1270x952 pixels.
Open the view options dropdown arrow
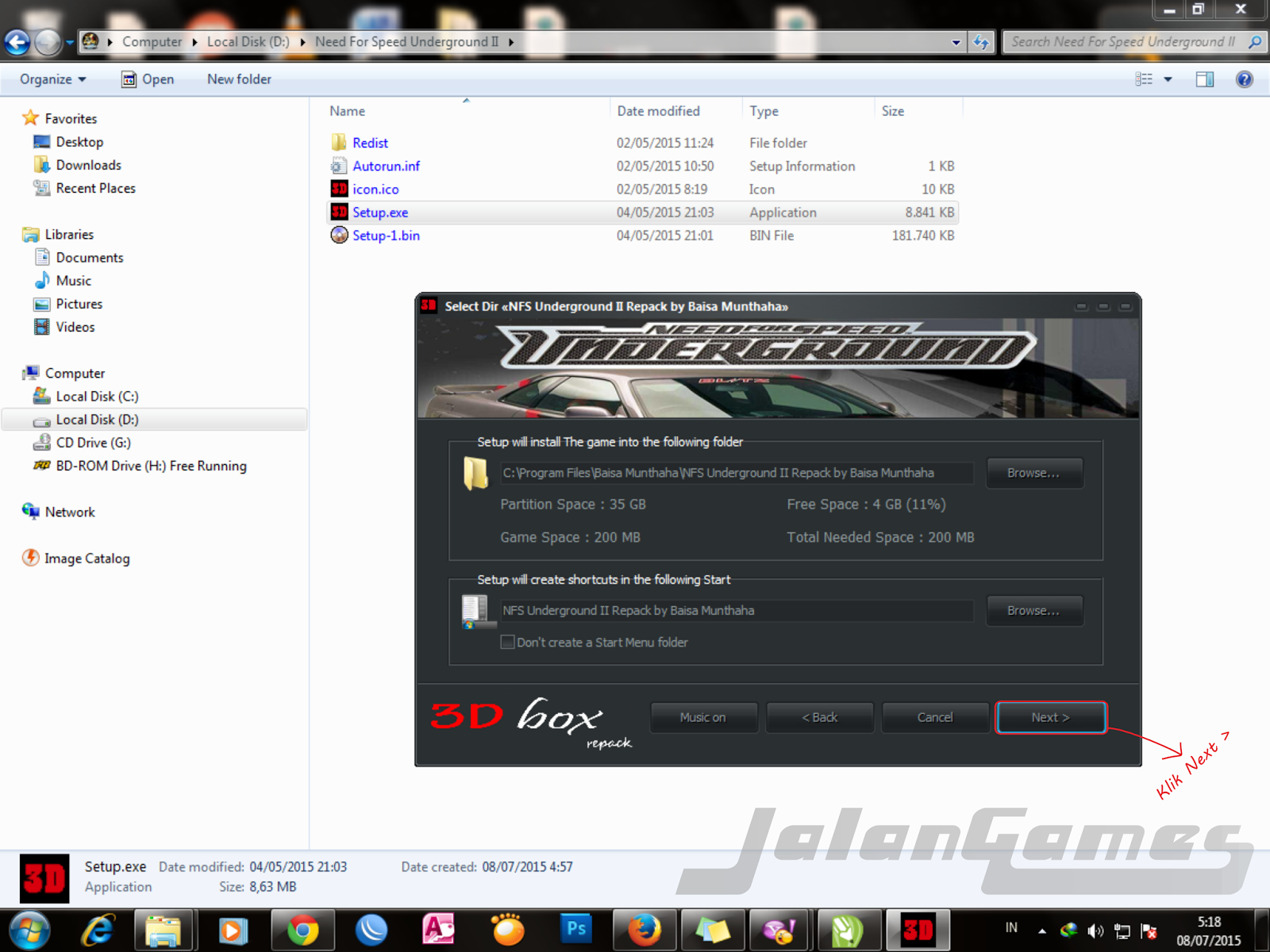1168,79
